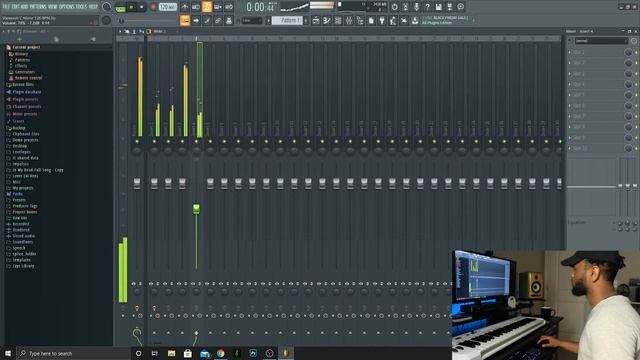This screenshot has height=360, width=640.
Task: Mute mixer Insert 2 track
Action: tap(168, 142)
